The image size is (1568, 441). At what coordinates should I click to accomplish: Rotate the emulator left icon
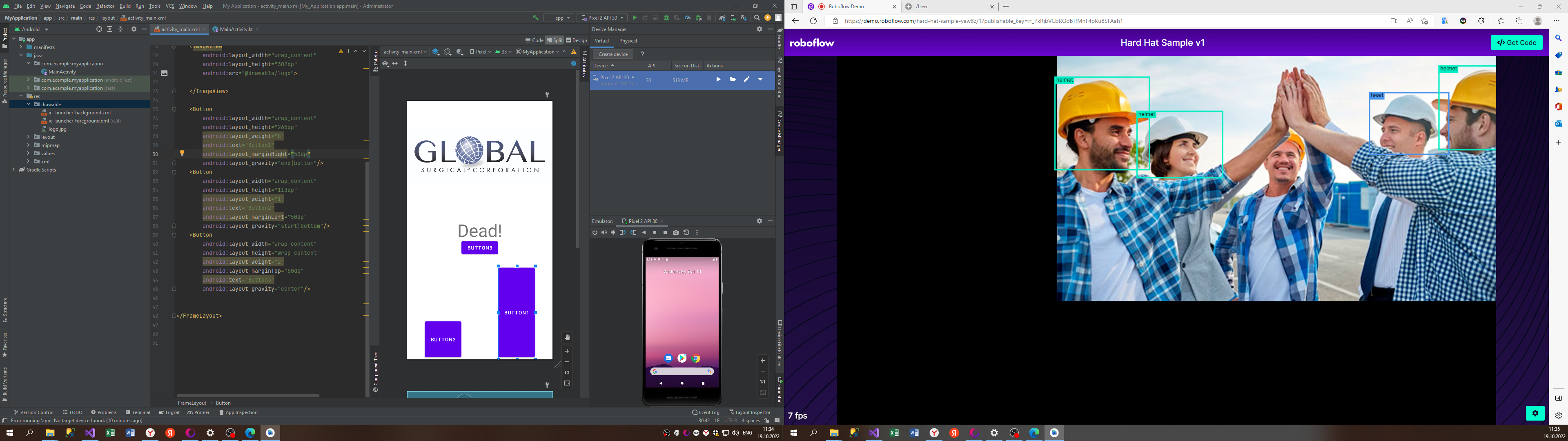tap(623, 233)
